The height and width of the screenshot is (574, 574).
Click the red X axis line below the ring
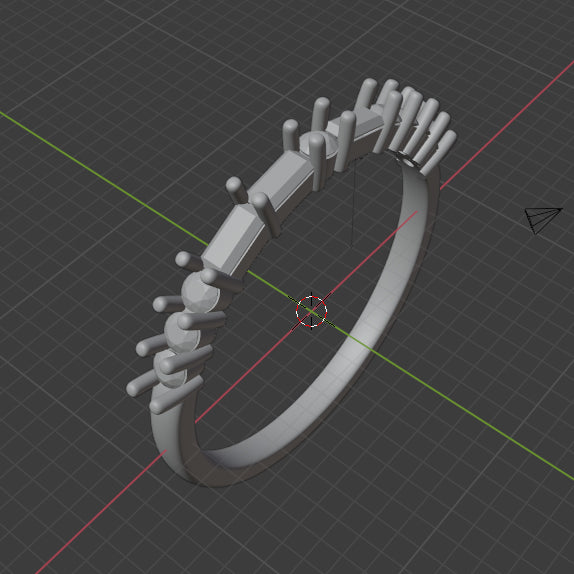(99, 512)
